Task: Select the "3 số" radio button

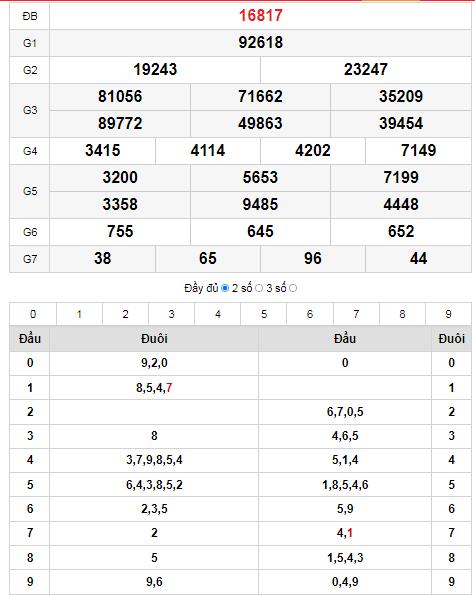Action: [293, 288]
